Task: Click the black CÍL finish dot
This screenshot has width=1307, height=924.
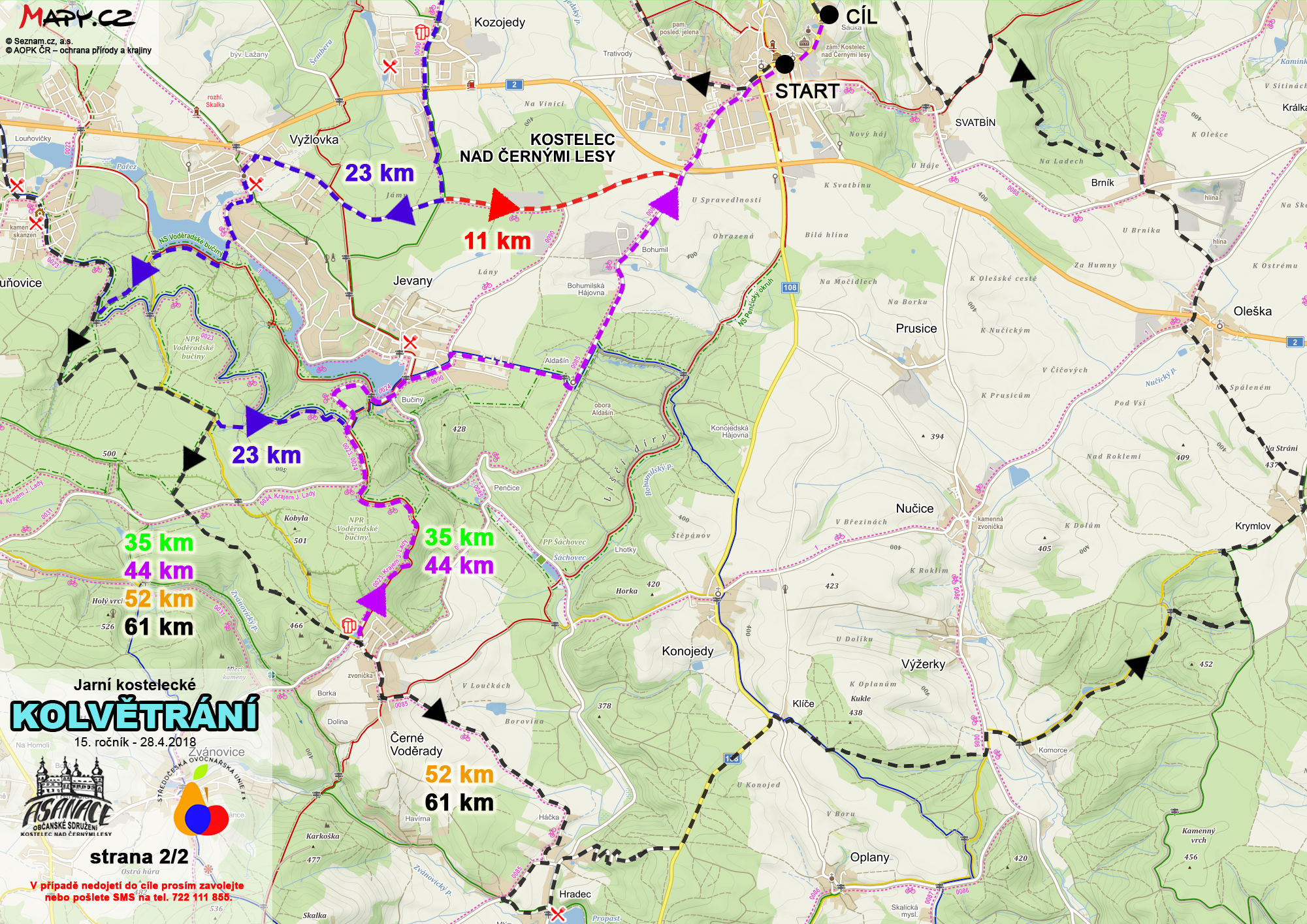Action: 829,14
